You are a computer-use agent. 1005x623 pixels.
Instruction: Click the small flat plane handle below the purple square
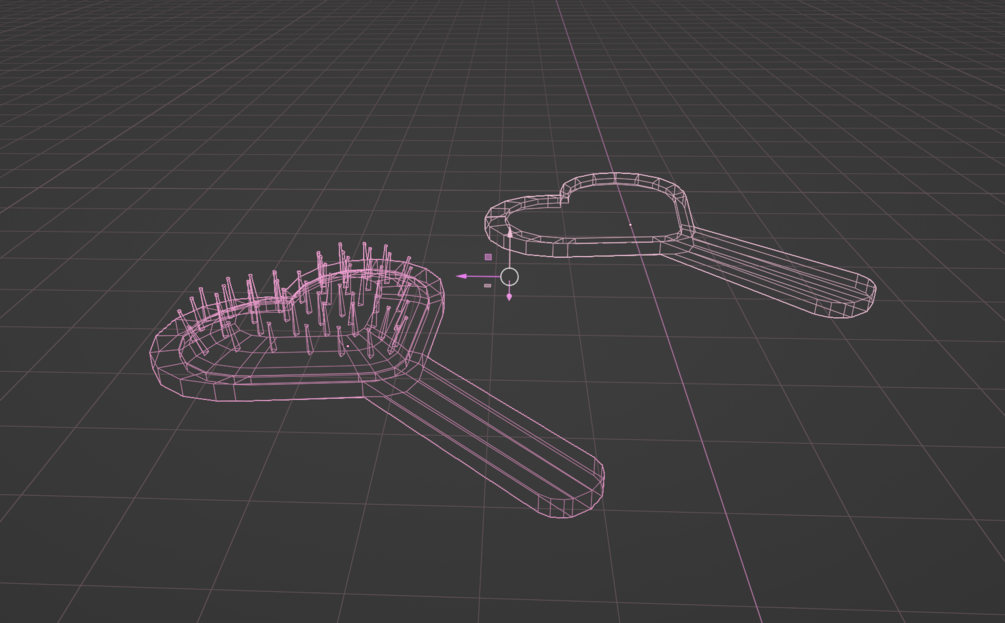click(x=488, y=286)
